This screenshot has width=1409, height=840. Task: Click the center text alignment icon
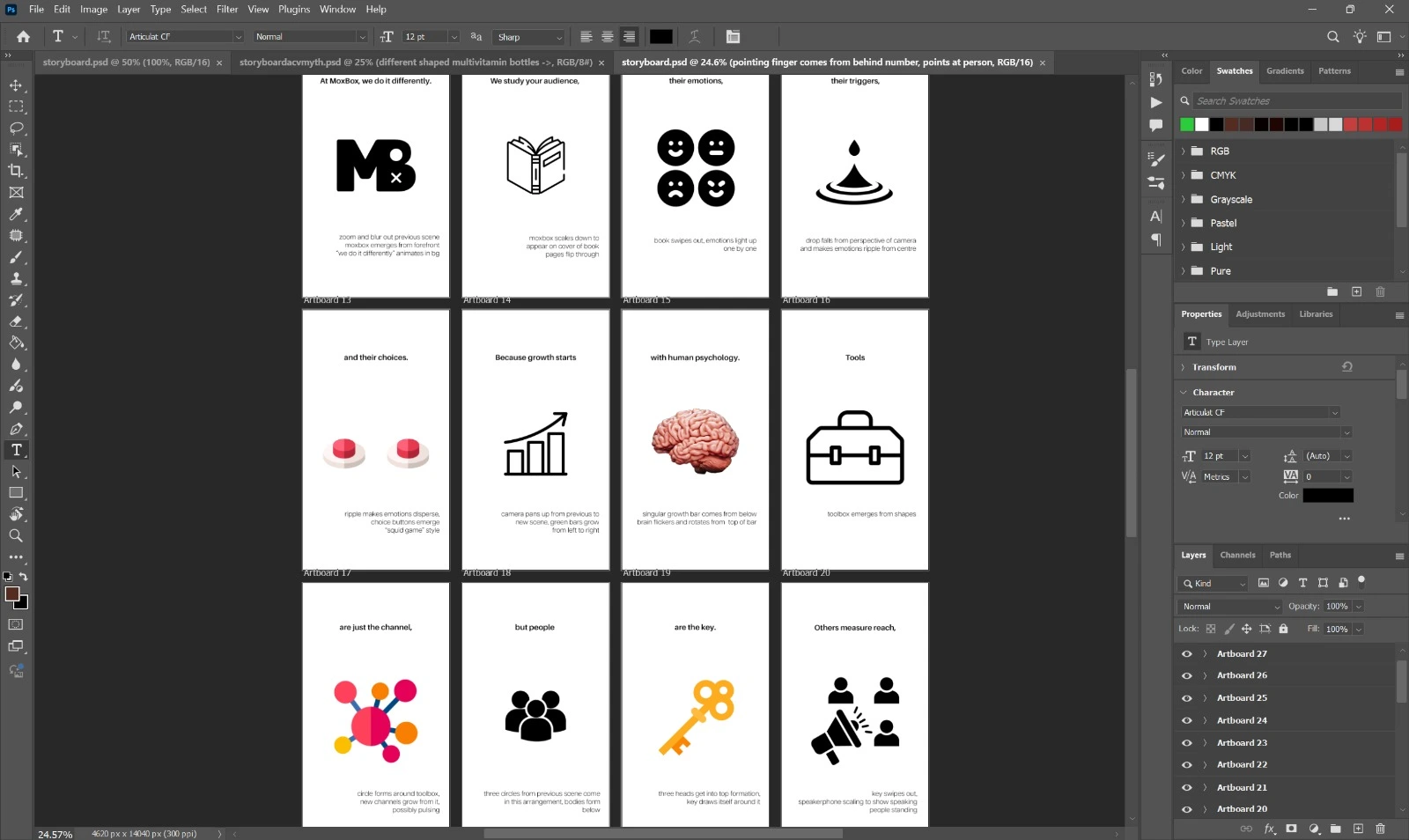coord(608,37)
